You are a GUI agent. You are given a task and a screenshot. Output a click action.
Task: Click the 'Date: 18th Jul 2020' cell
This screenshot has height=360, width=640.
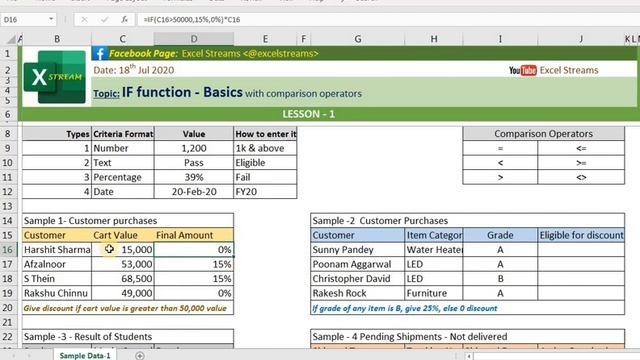coord(133,70)
